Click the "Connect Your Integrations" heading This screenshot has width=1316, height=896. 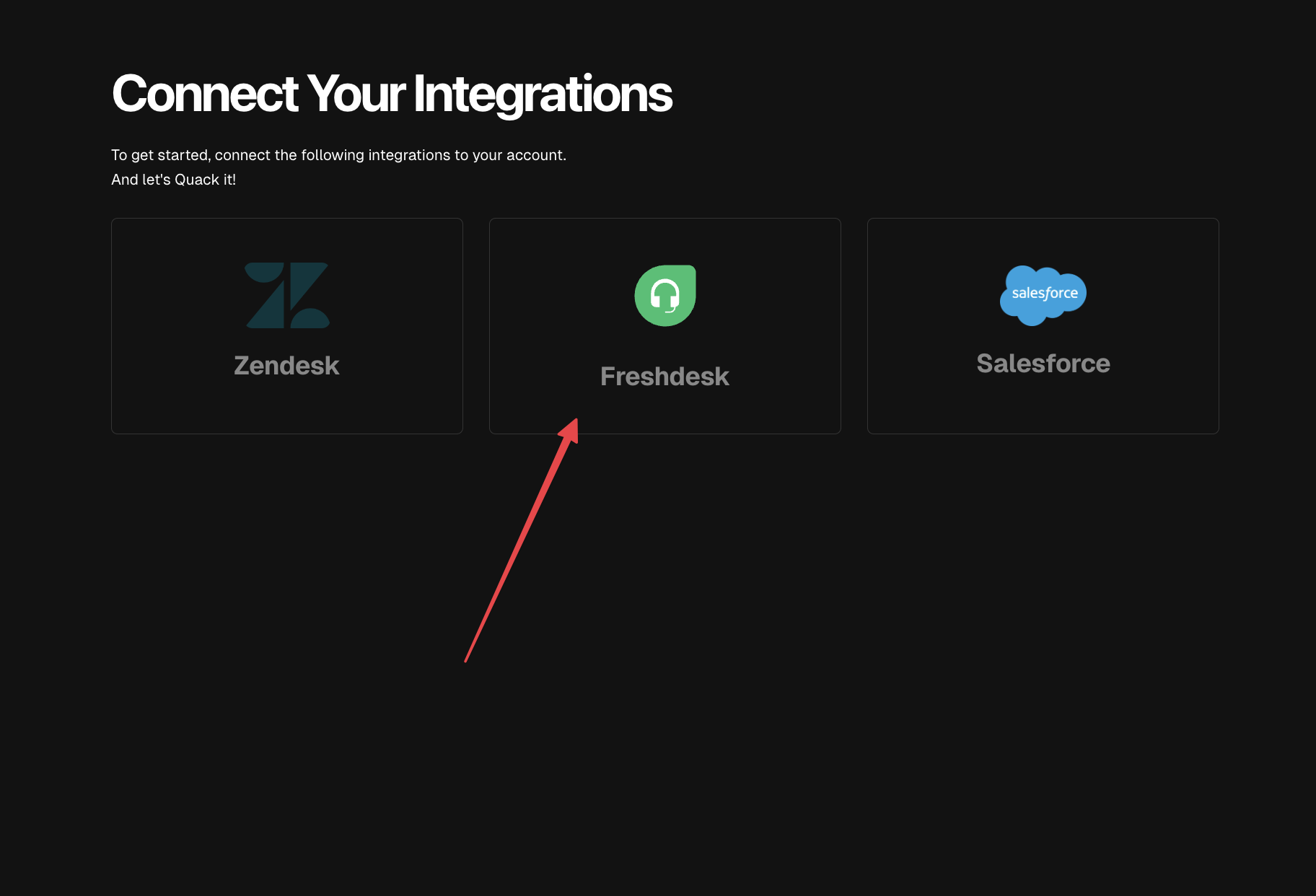click(392, 94)
